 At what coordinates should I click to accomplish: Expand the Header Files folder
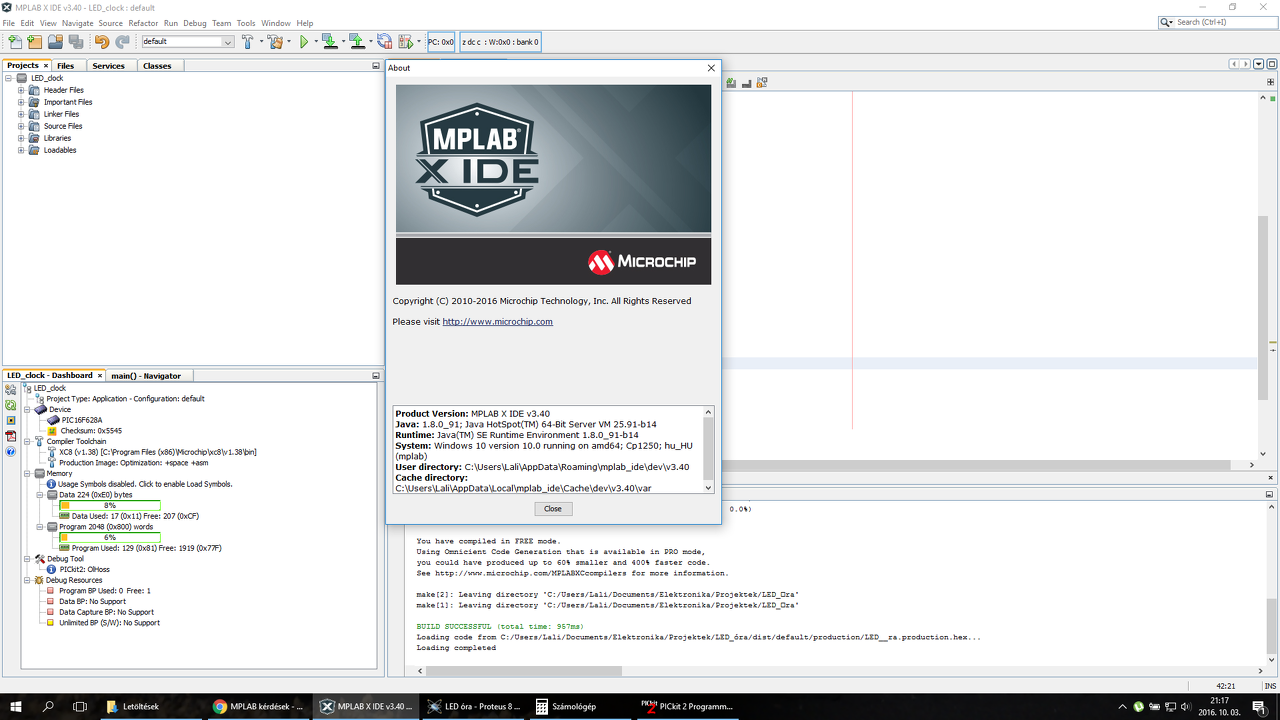coord(21,90)
